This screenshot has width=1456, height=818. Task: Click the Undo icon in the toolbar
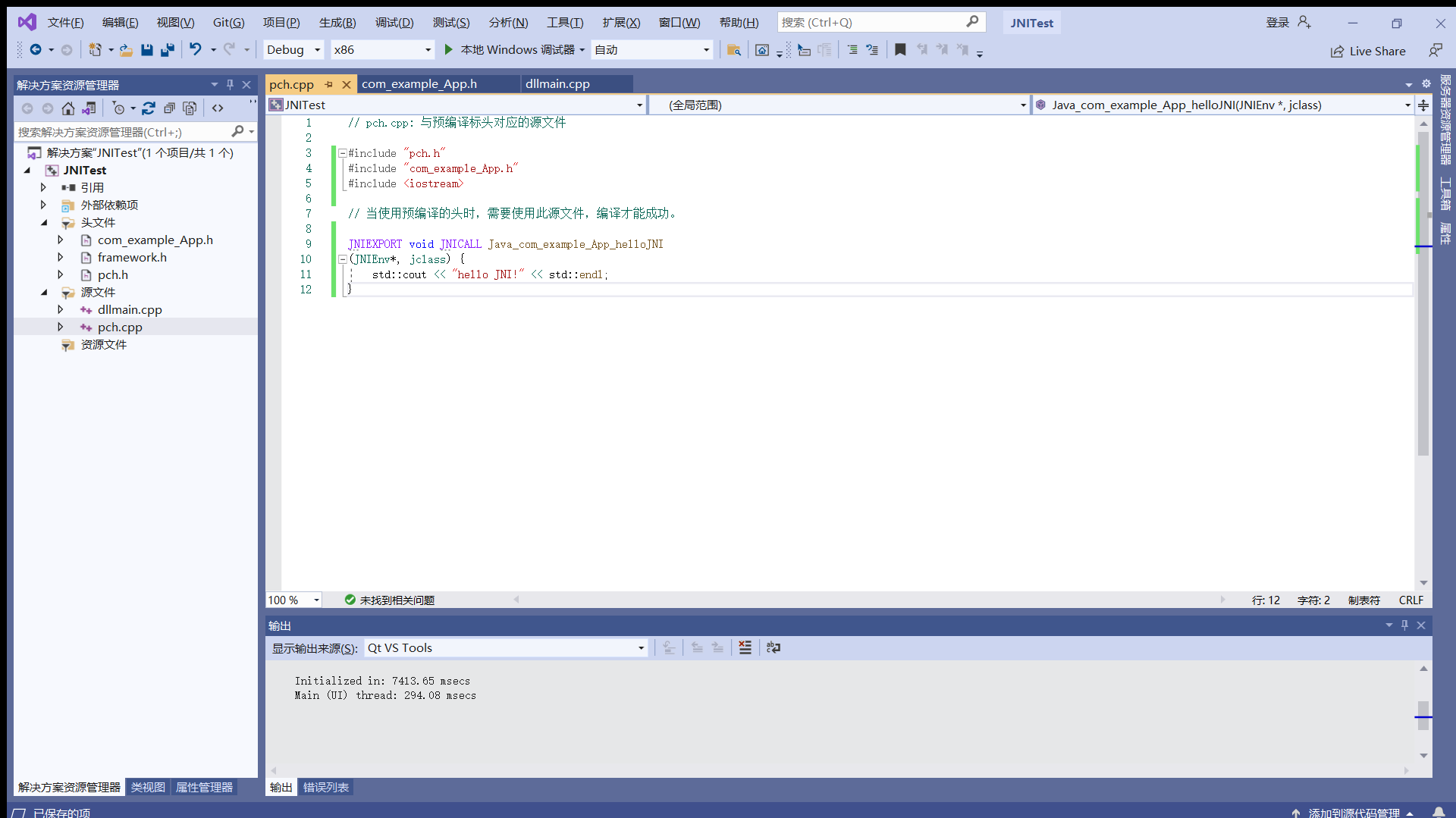pos(195,49)
